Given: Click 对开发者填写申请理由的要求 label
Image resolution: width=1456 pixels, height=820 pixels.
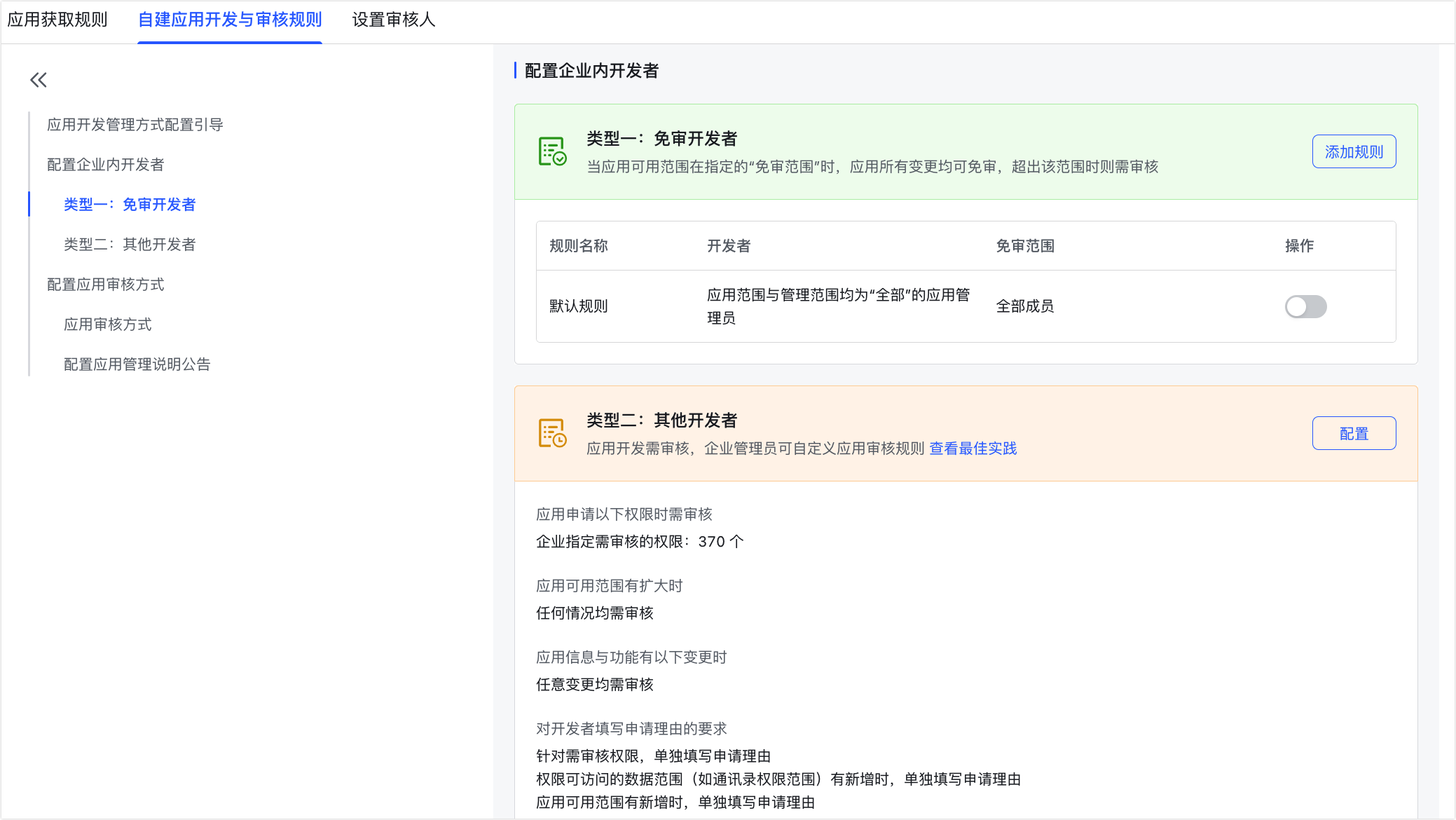Looking at the screenshot, I should 631,729.
